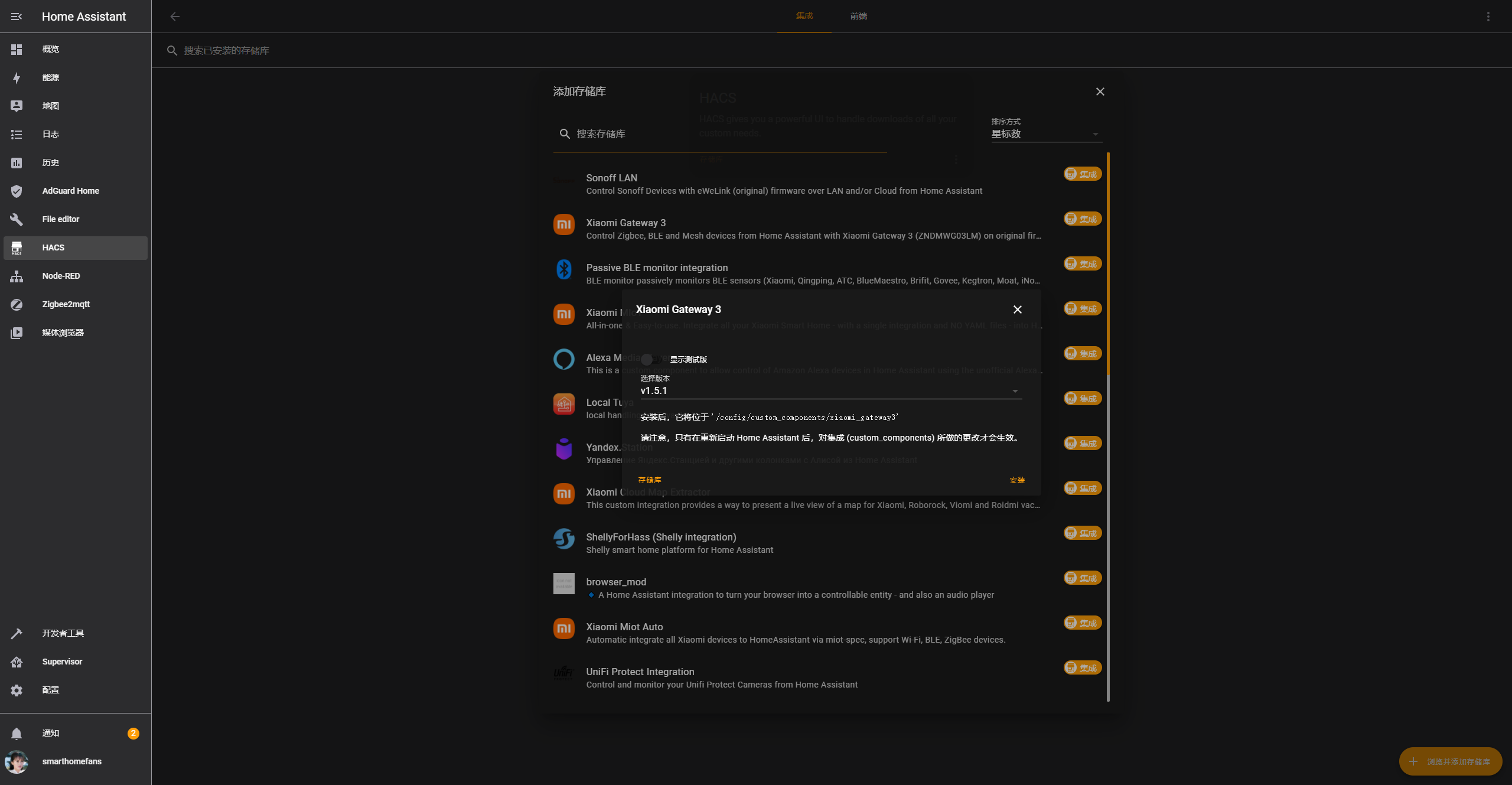Select ShellyForHass (Shelly integration) row
This screenshot has height=785, width=1512.
tap(827, 543)
